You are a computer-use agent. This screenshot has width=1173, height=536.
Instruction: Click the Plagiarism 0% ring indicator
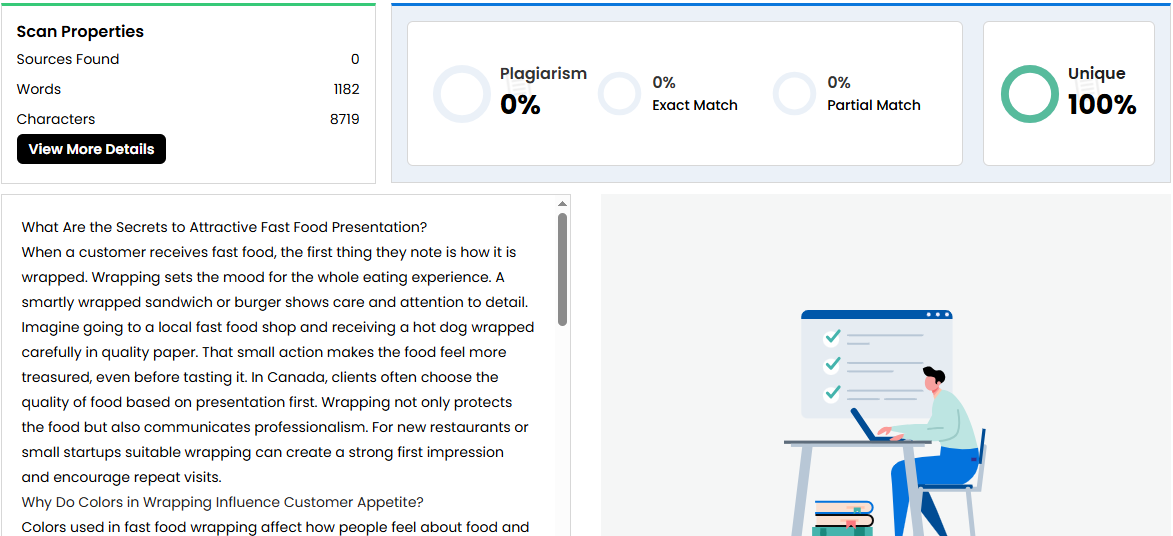[x=462, y=94]
